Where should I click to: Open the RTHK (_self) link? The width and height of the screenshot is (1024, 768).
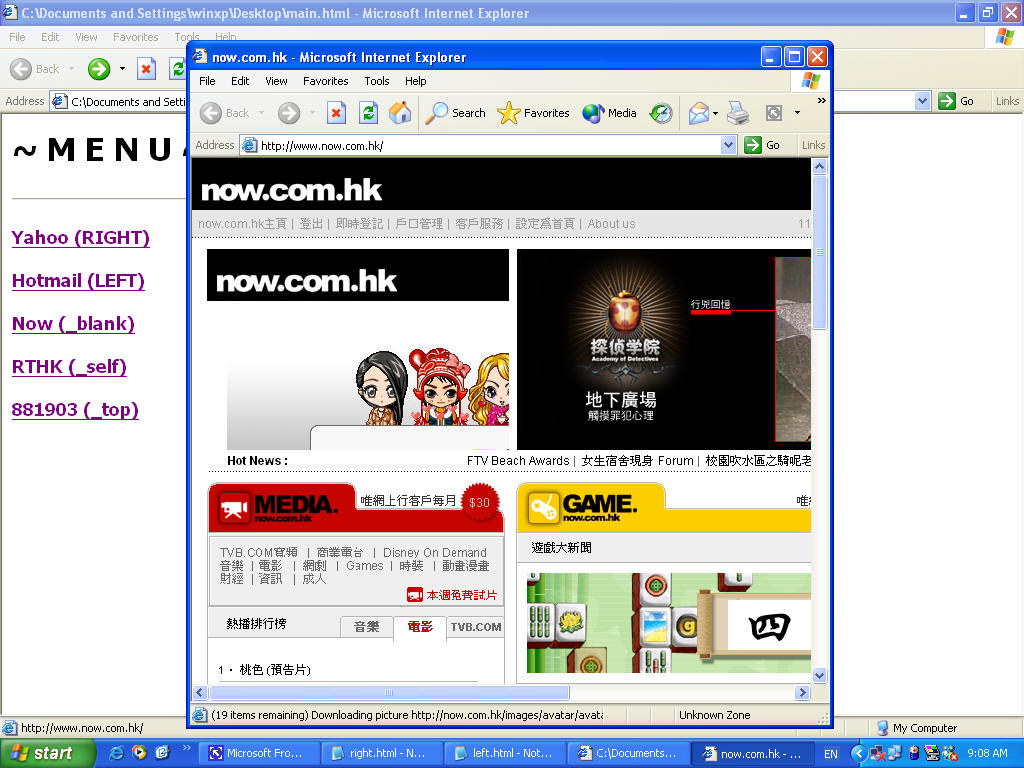tap(69, 367)
